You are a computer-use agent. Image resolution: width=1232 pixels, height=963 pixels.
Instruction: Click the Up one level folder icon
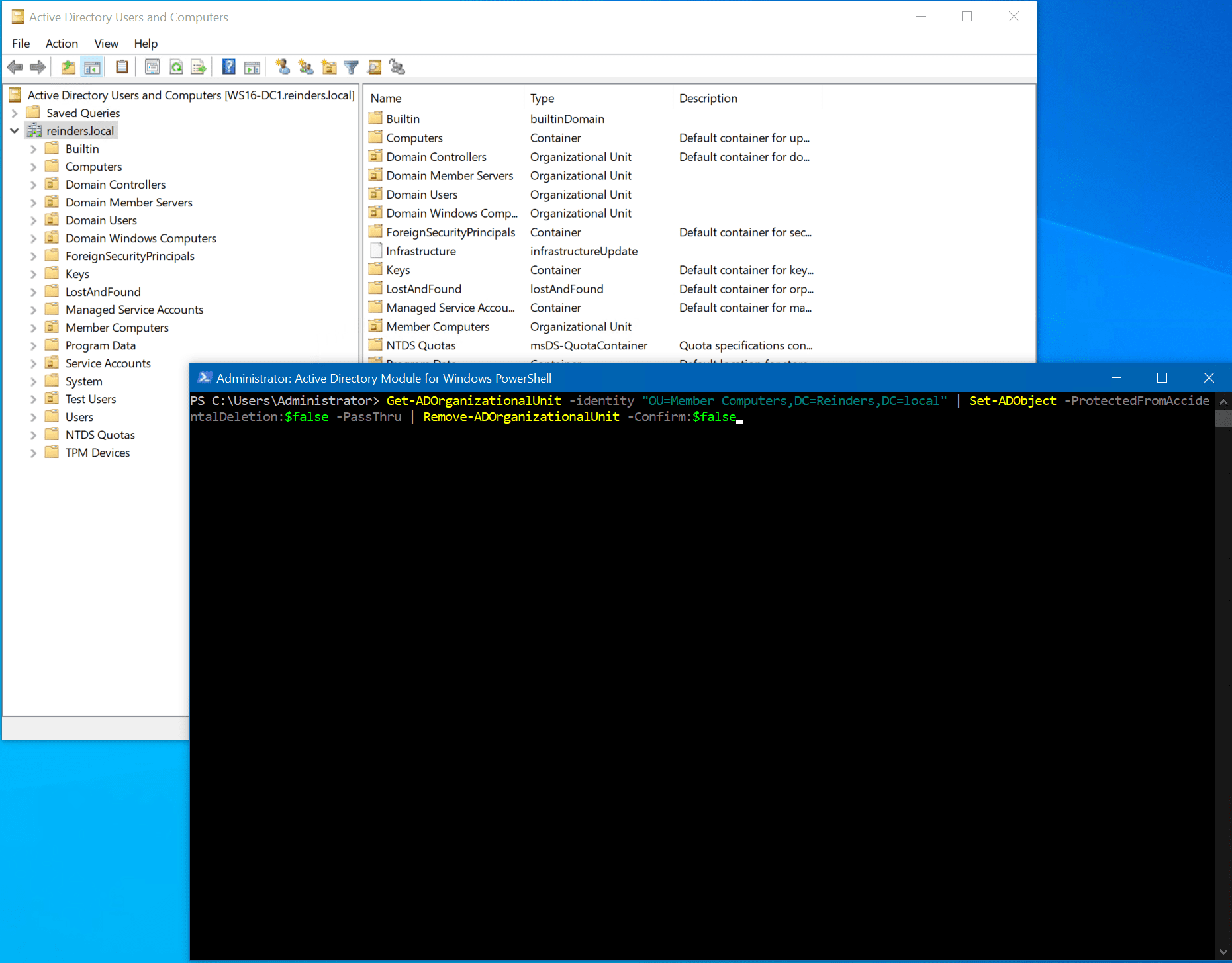click(x=68, y=67)
